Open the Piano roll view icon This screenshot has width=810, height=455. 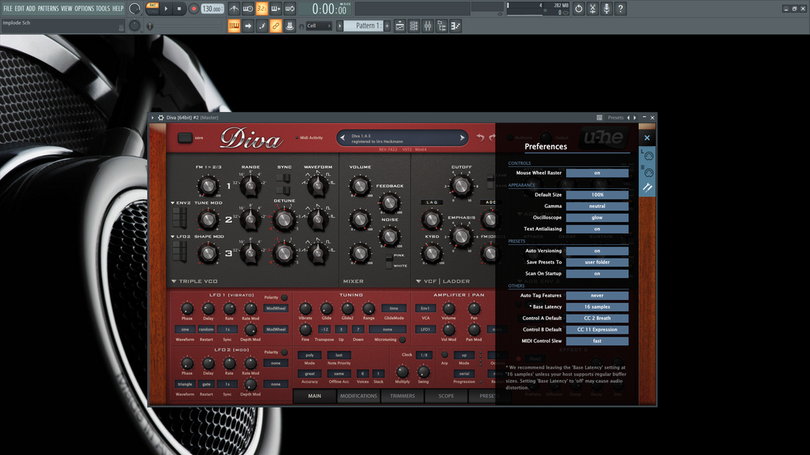tap(456, 26)
